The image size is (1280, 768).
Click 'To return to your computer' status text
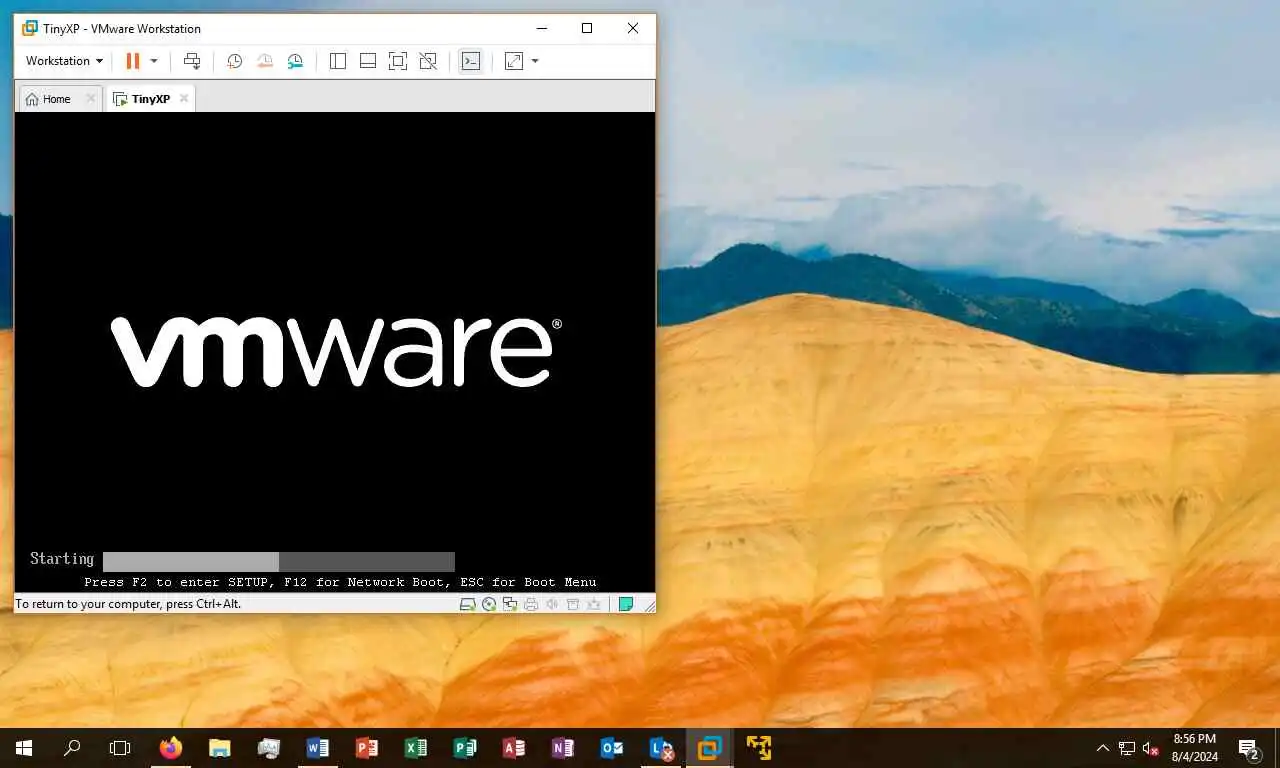tap(128, 604)
